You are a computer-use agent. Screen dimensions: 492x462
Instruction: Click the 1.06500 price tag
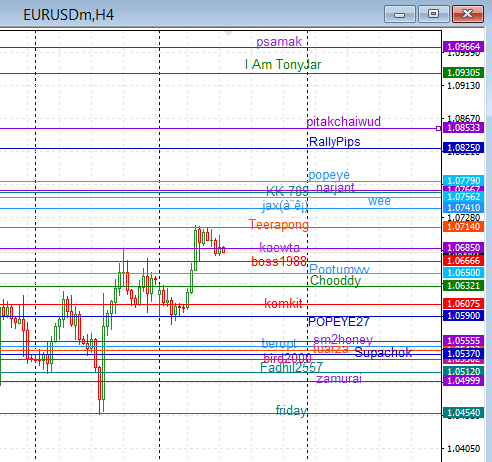pos(463,273)
